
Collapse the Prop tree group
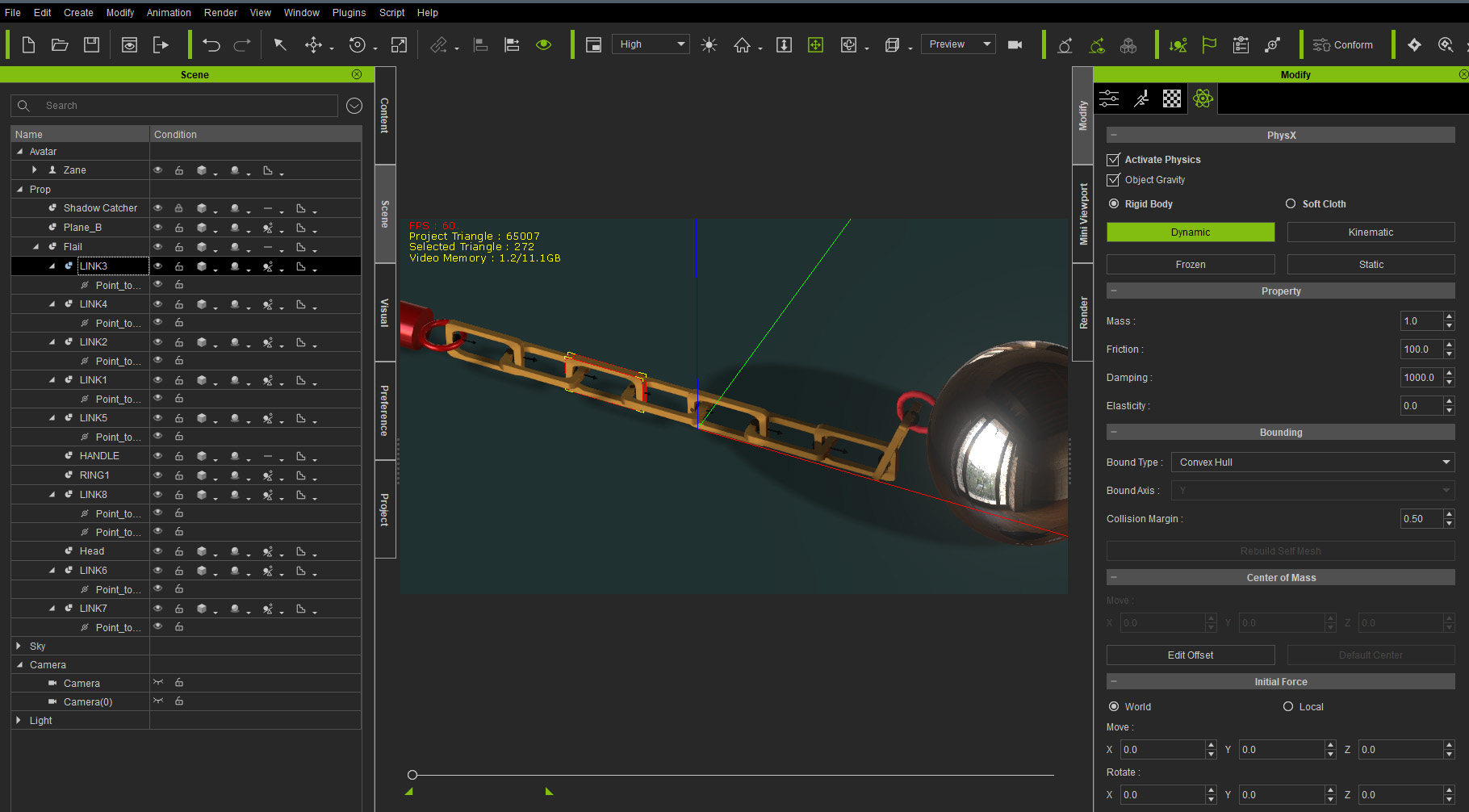pos(19,190)
